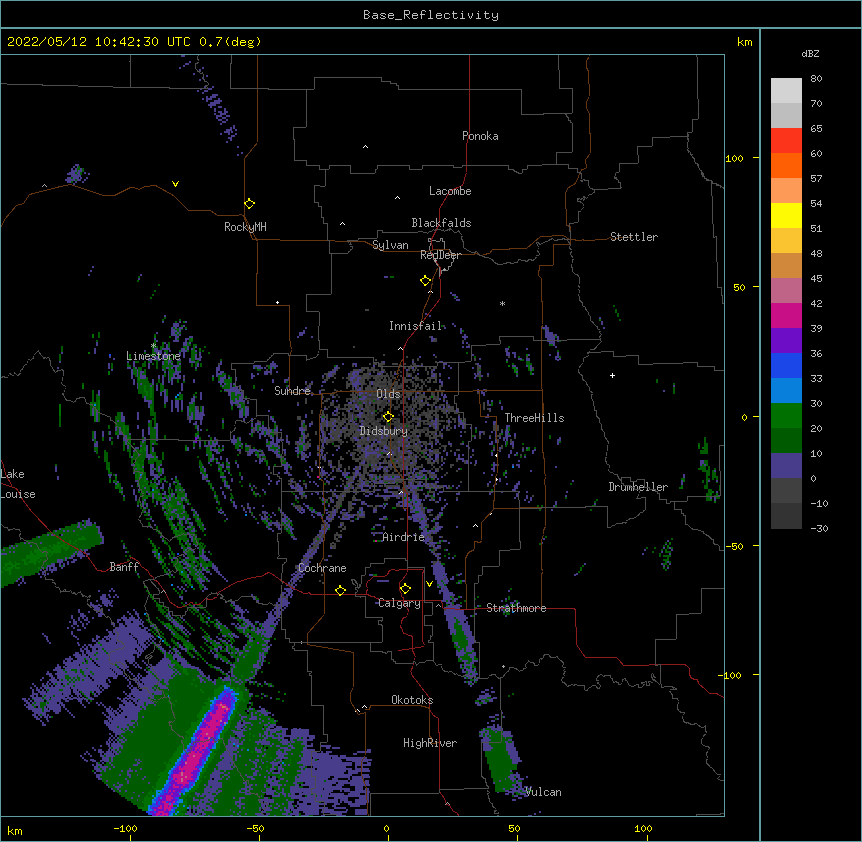This screenshot has height=842, width=862.
Task: Click the dBZ legend heading
Action: (x=810, y=54)
